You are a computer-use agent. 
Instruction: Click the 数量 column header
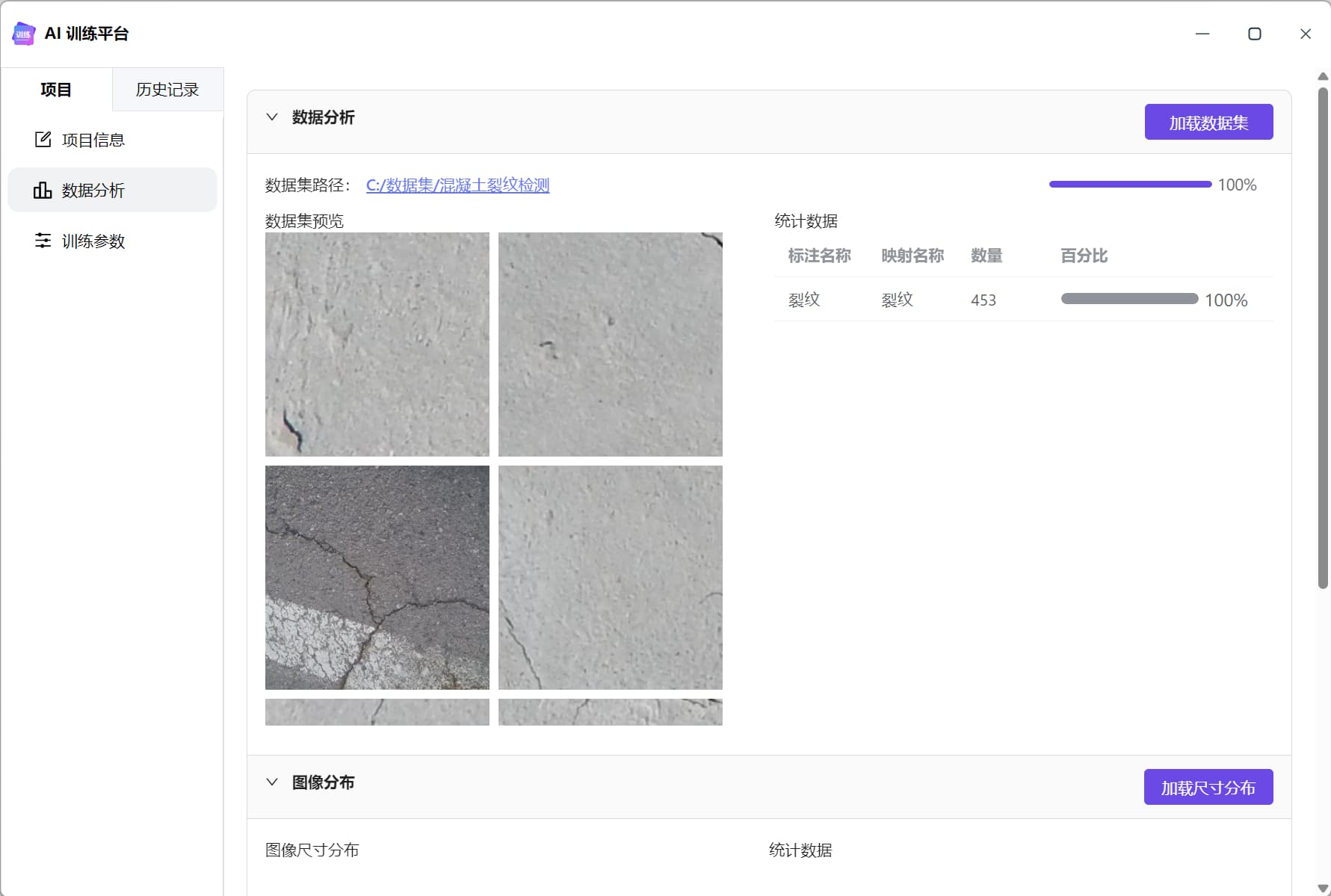point(986,256)
